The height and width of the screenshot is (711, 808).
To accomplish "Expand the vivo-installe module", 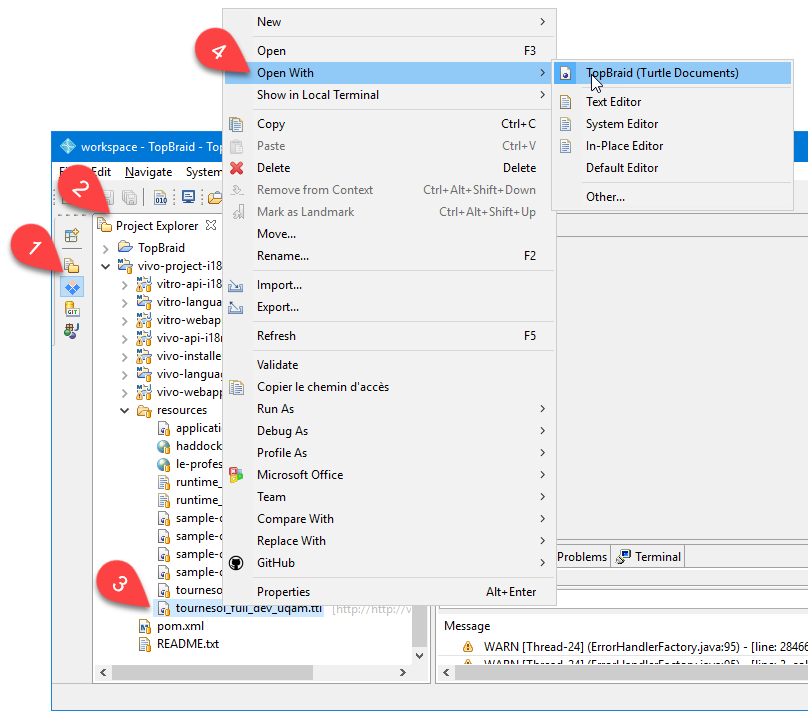I will click(124, 357).
